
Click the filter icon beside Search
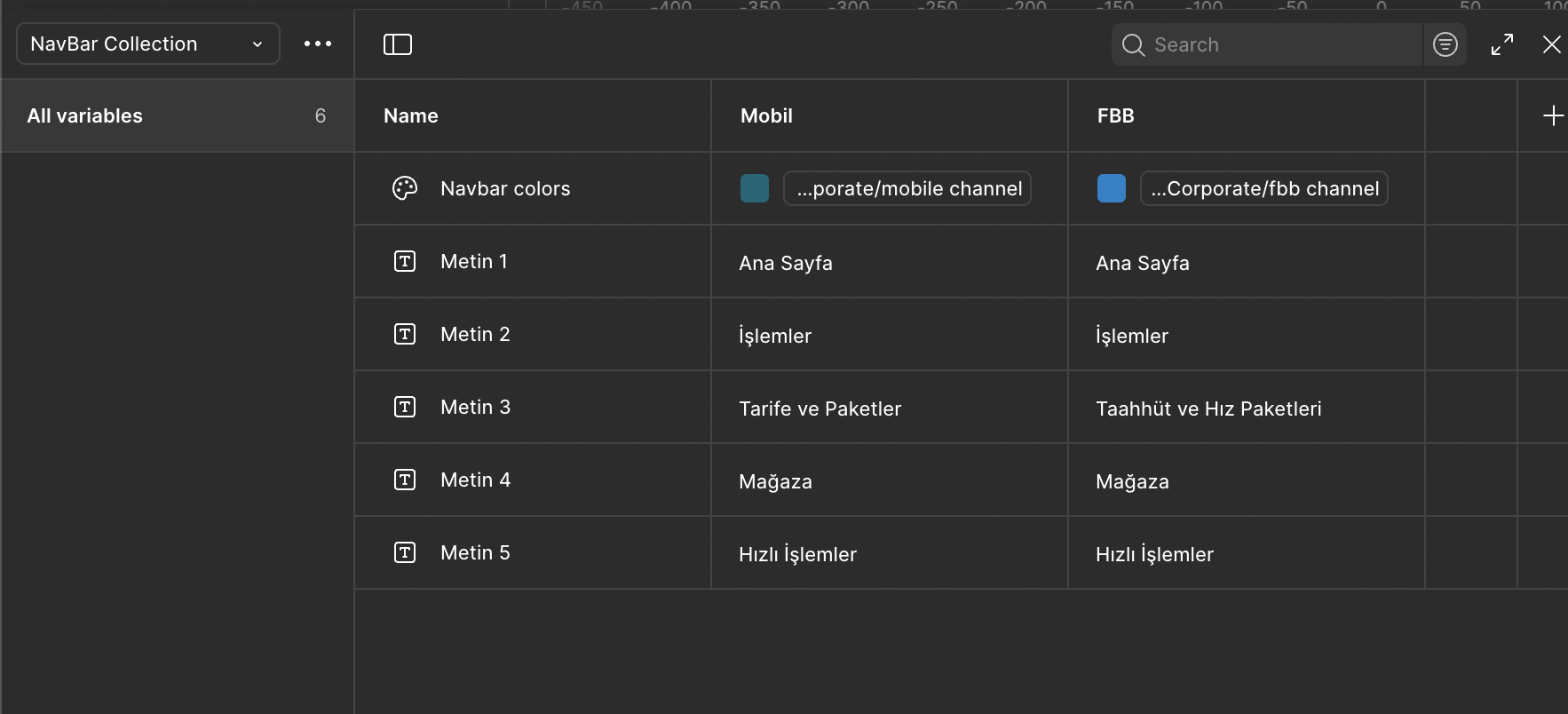[x=1445, y=44]
